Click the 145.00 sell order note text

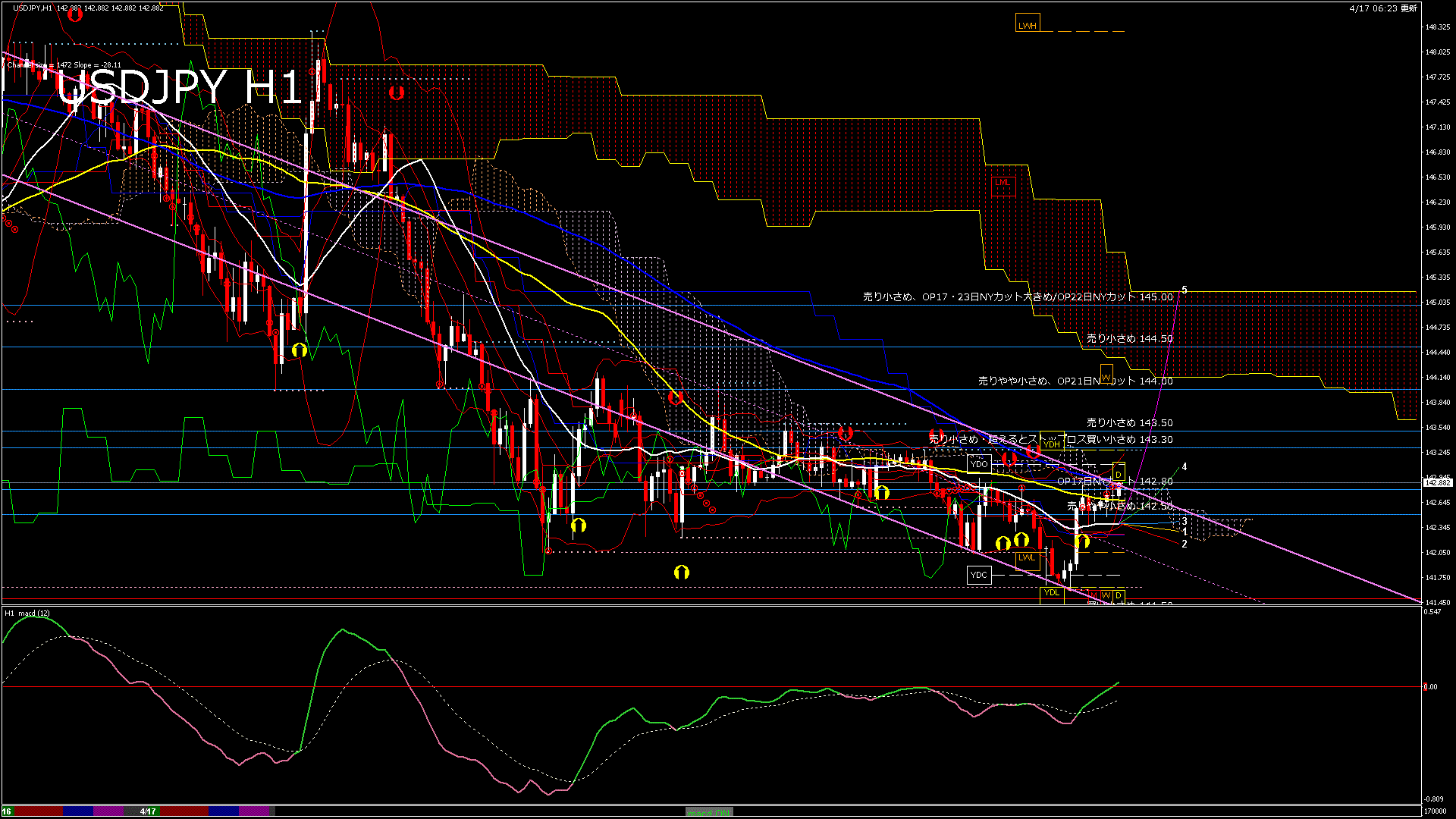1018,297
